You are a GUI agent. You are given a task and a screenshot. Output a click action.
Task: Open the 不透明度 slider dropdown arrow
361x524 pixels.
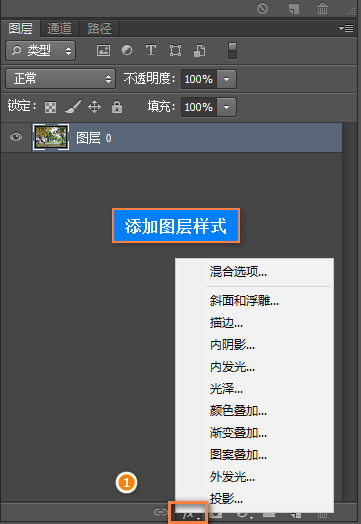pos(227,79)
